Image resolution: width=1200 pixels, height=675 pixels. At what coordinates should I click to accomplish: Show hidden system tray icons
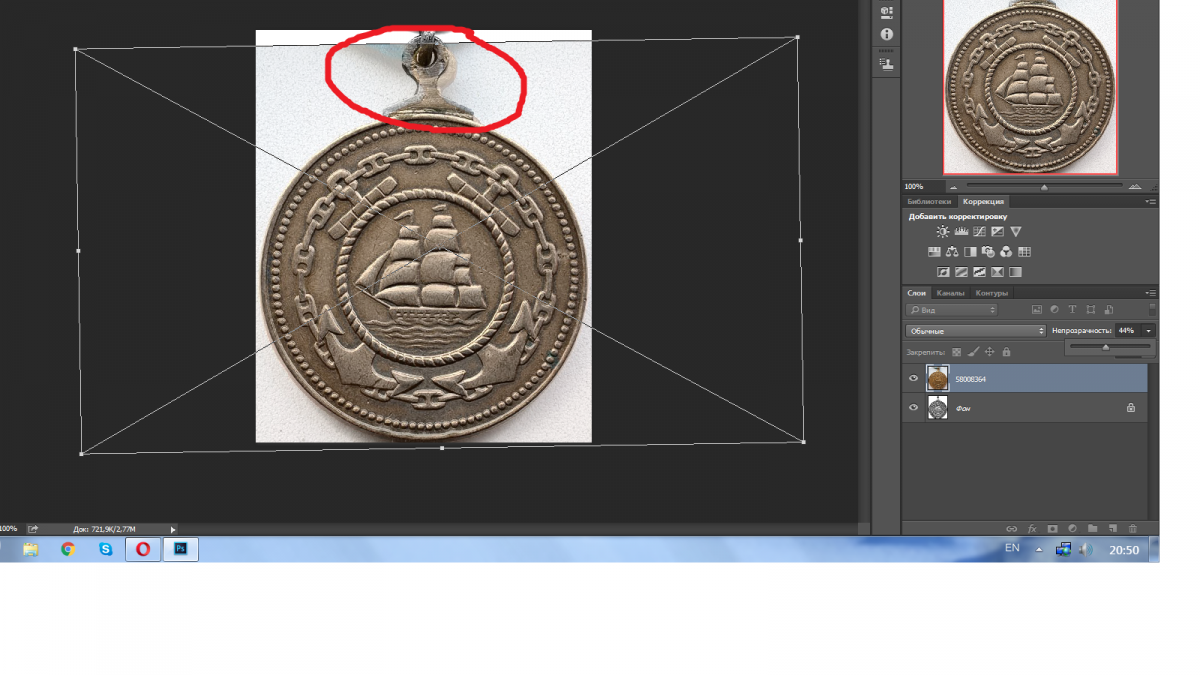point(1038,550)
